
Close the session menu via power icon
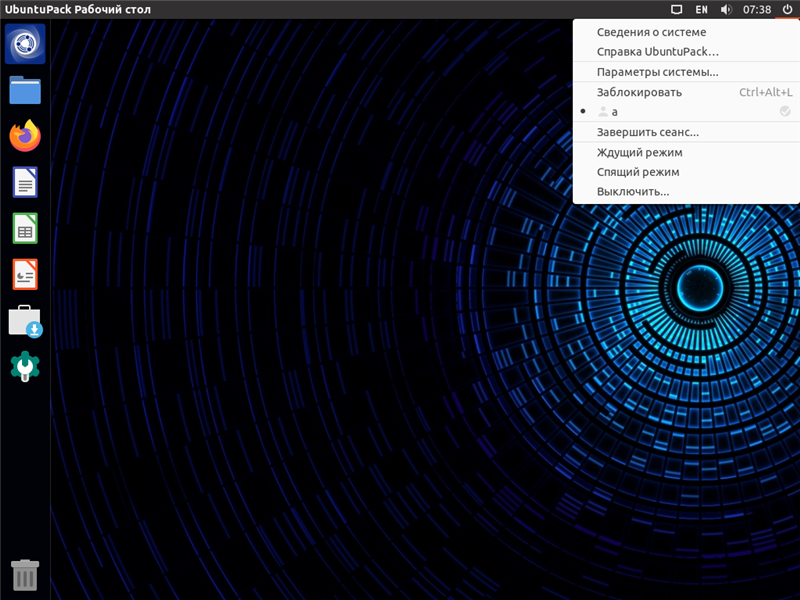(787, 9)
